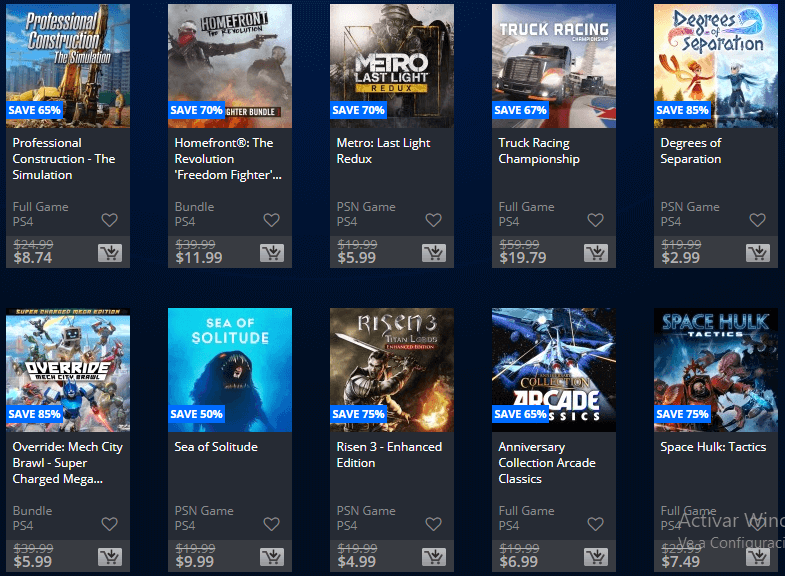Toggle wishlist heart for Truck Racing Championship
The image size is (785, 576).
(595, 220)
